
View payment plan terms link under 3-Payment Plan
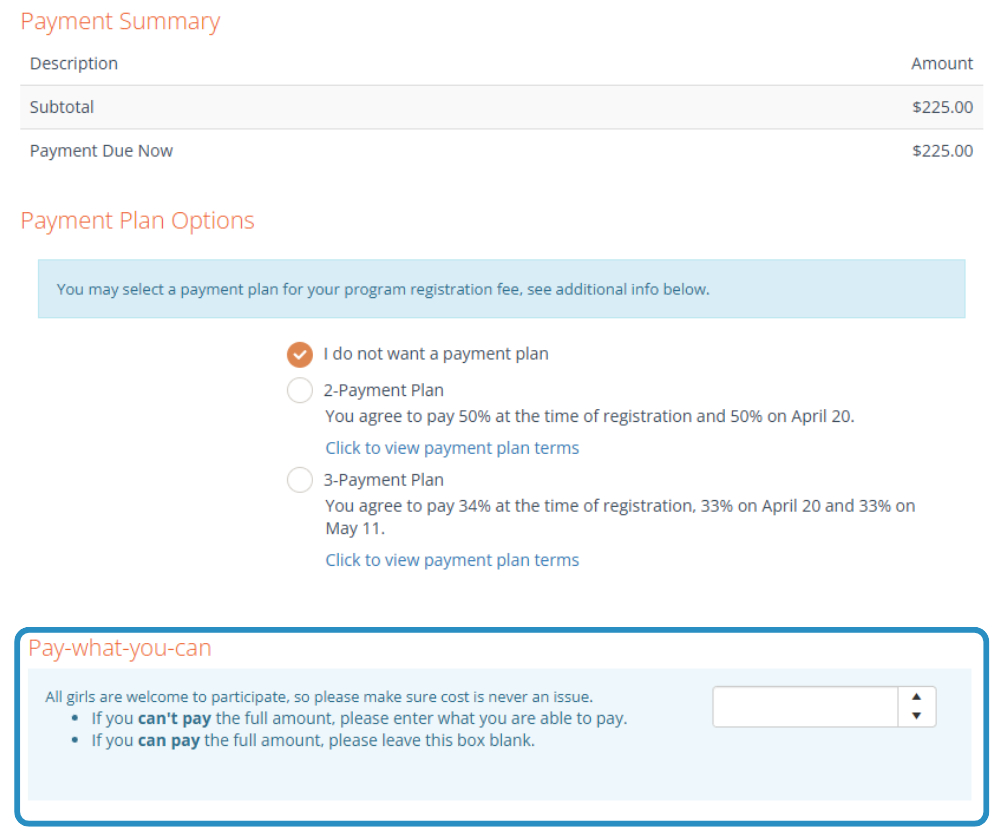(x=452, y=560)
